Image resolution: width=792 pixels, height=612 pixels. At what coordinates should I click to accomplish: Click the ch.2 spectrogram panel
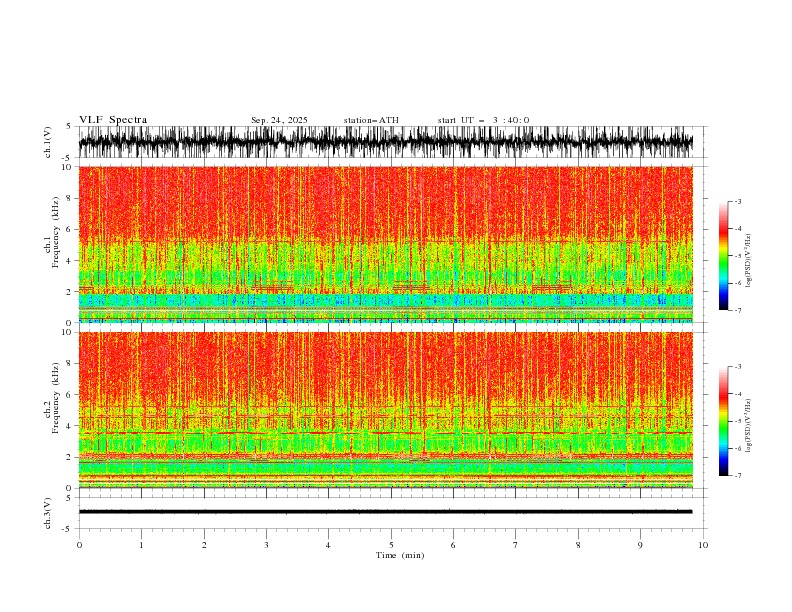[386, 410]
